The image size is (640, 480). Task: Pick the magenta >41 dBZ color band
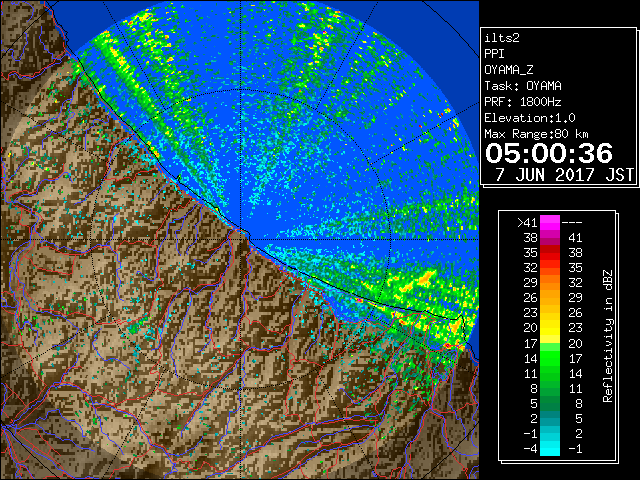tap(550, 222)
